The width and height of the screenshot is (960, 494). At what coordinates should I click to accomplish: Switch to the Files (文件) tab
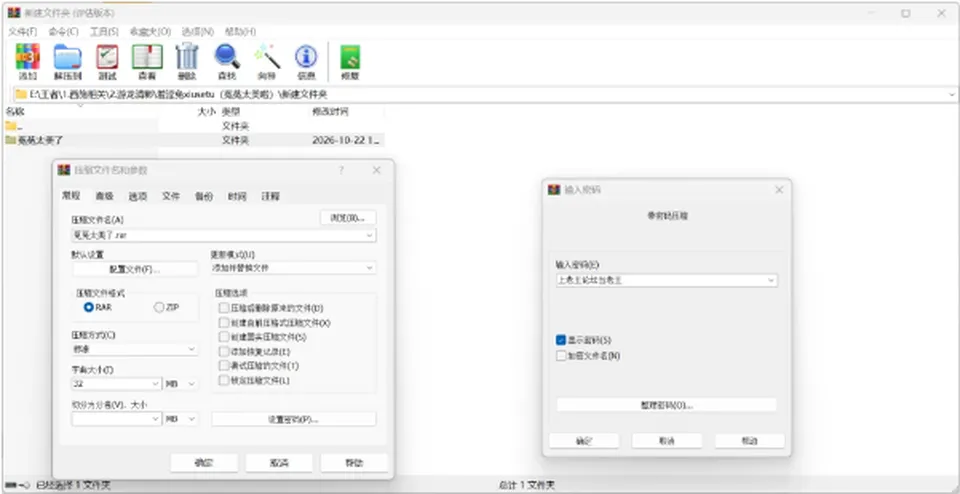[171, 196]
